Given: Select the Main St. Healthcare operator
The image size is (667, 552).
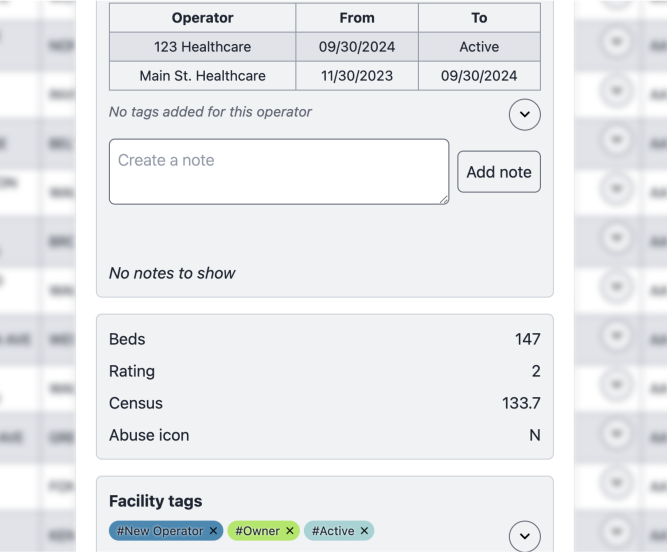Looking at the screenshot, I should coord(202,76).
